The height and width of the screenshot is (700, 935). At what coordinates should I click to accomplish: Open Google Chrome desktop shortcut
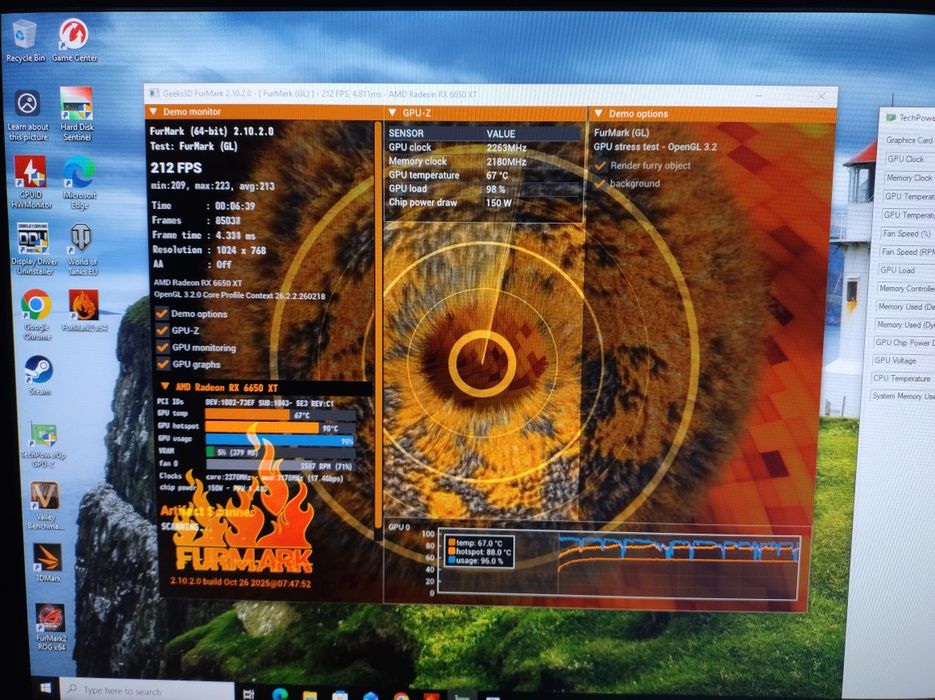pyautogui.click(x=36, y=315)
